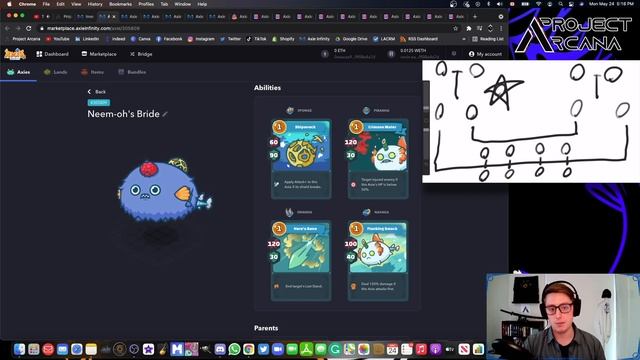Open the Window menu
The width and height of the screenshot is (640, 360).
[182, 4]
